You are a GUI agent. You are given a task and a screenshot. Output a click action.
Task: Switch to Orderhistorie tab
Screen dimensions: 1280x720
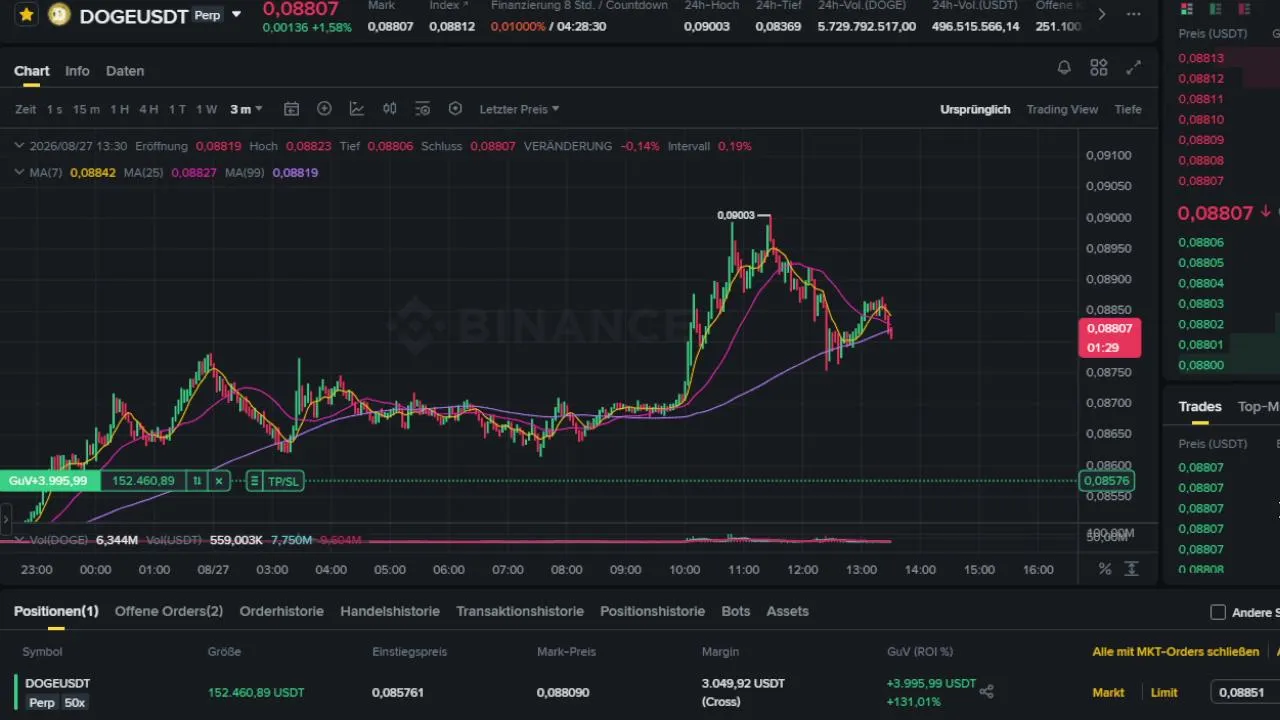click(282, 611)
